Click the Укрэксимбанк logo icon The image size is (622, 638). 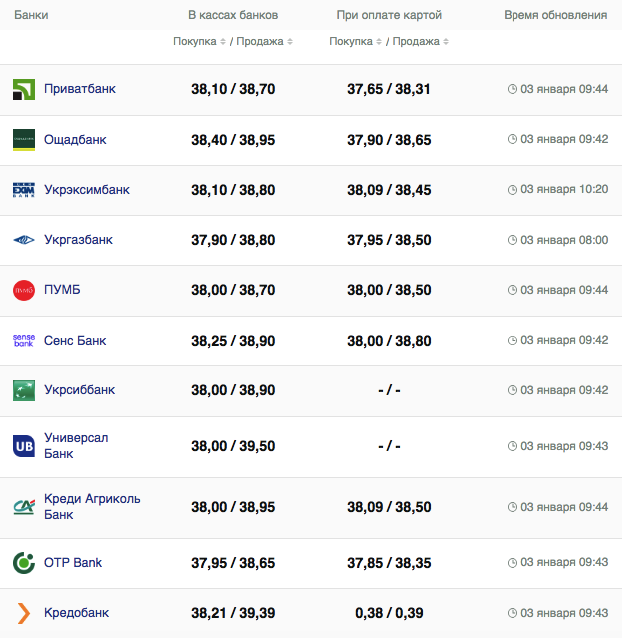pyautogui.click(x=24, y=190)
